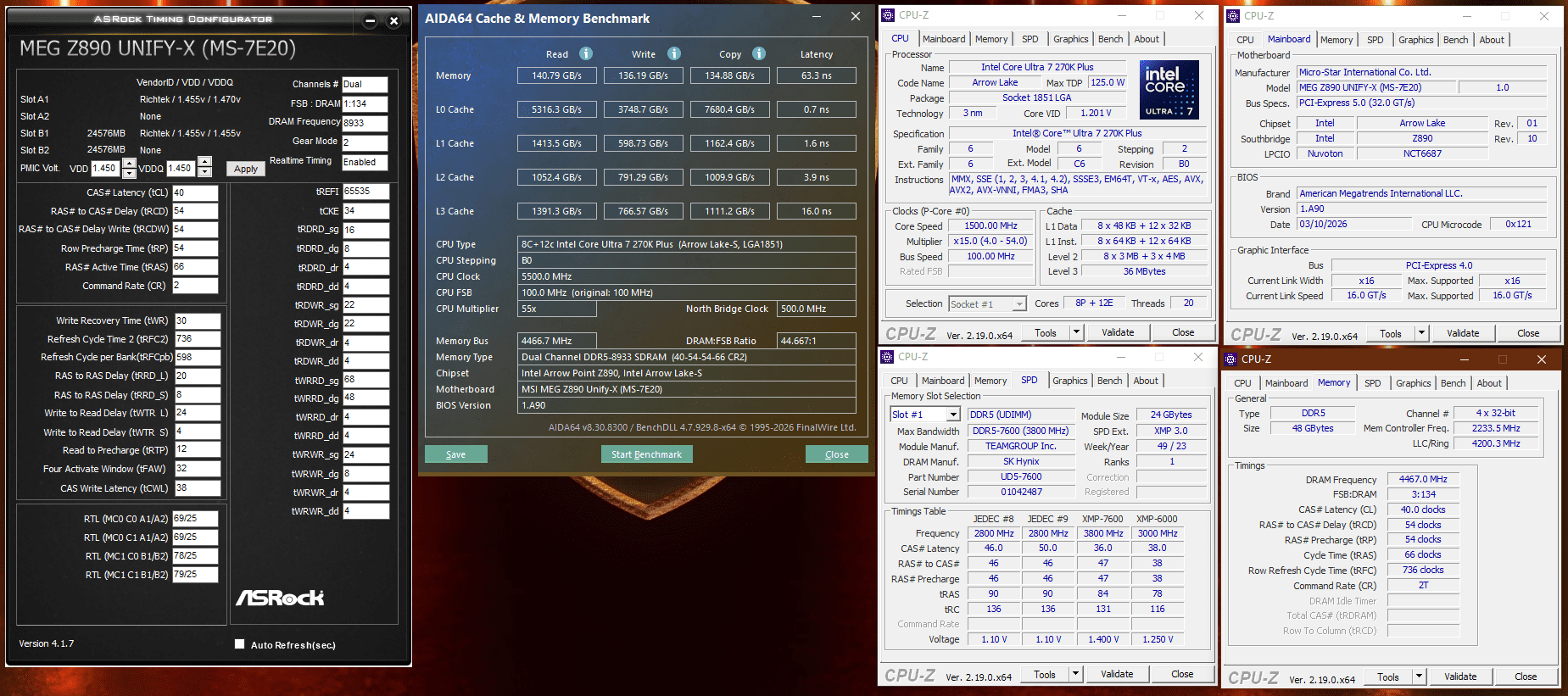Increase the VDD voltage with up arrow
Image resolution: width=1568 pixels, height=696 pixels.
(x=129, y=163)
